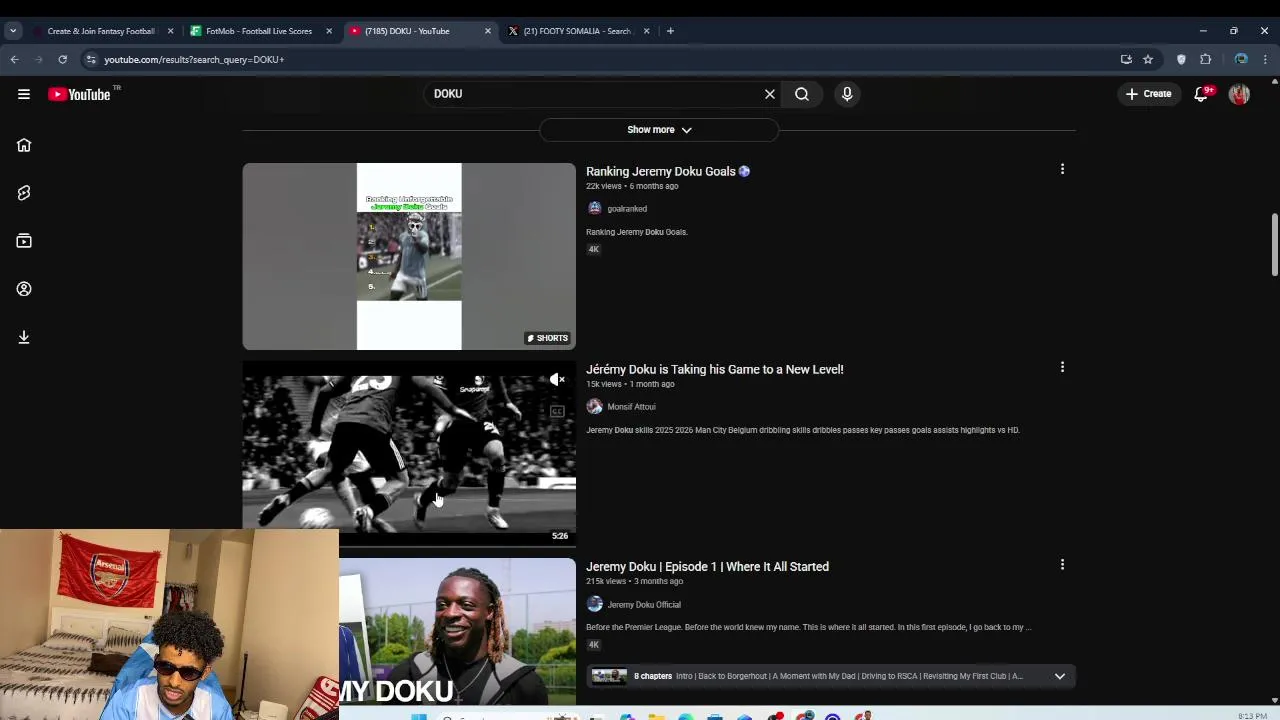Click the goalranked channel avatar
Image resolution: width=1280 pixels, height=720 pixels.
595,208
